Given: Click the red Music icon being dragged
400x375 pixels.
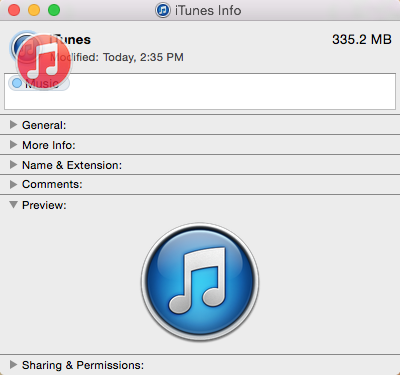Looking at the screenshot, I should click(x=44, y=62).
